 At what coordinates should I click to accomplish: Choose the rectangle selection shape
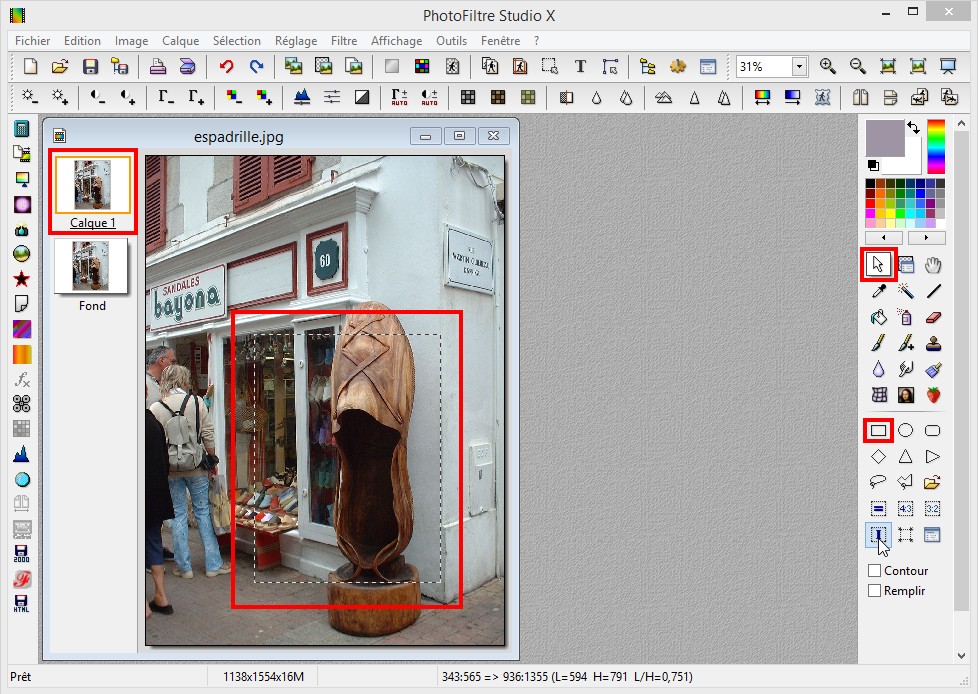(x=878, y=430)
